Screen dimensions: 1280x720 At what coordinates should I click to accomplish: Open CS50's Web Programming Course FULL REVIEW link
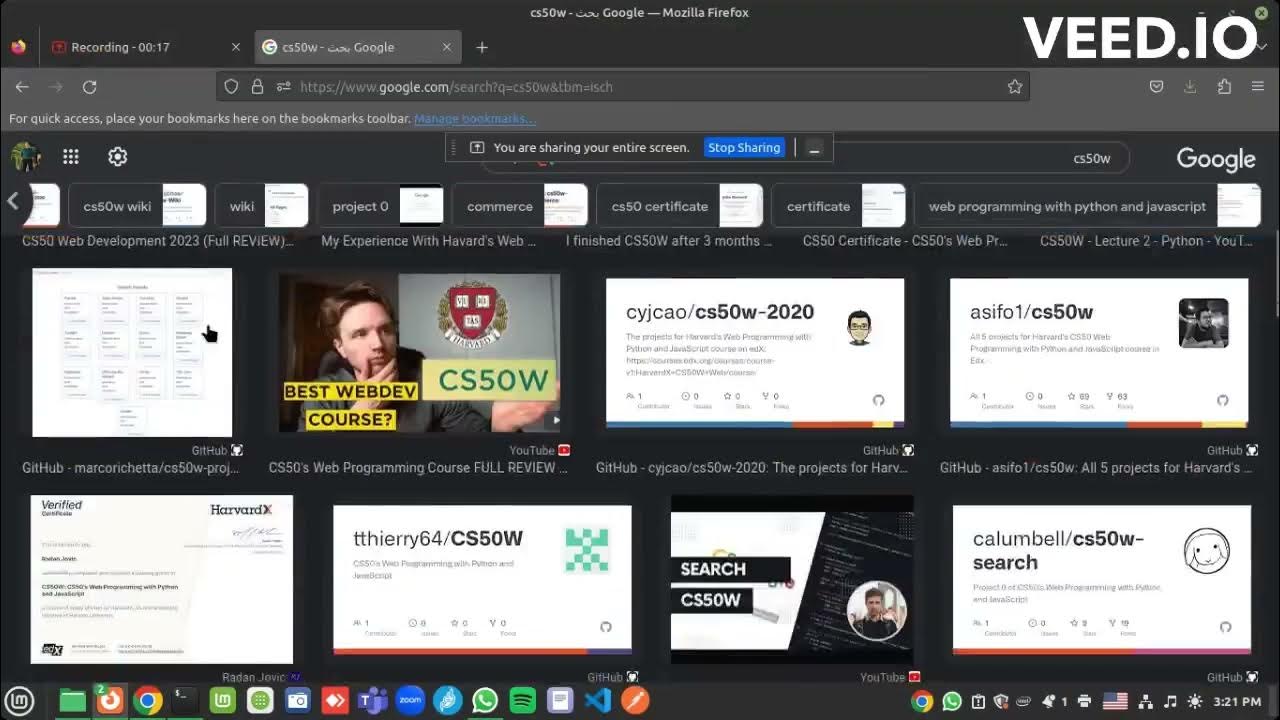pyautogui.click(x=418, y=467)
